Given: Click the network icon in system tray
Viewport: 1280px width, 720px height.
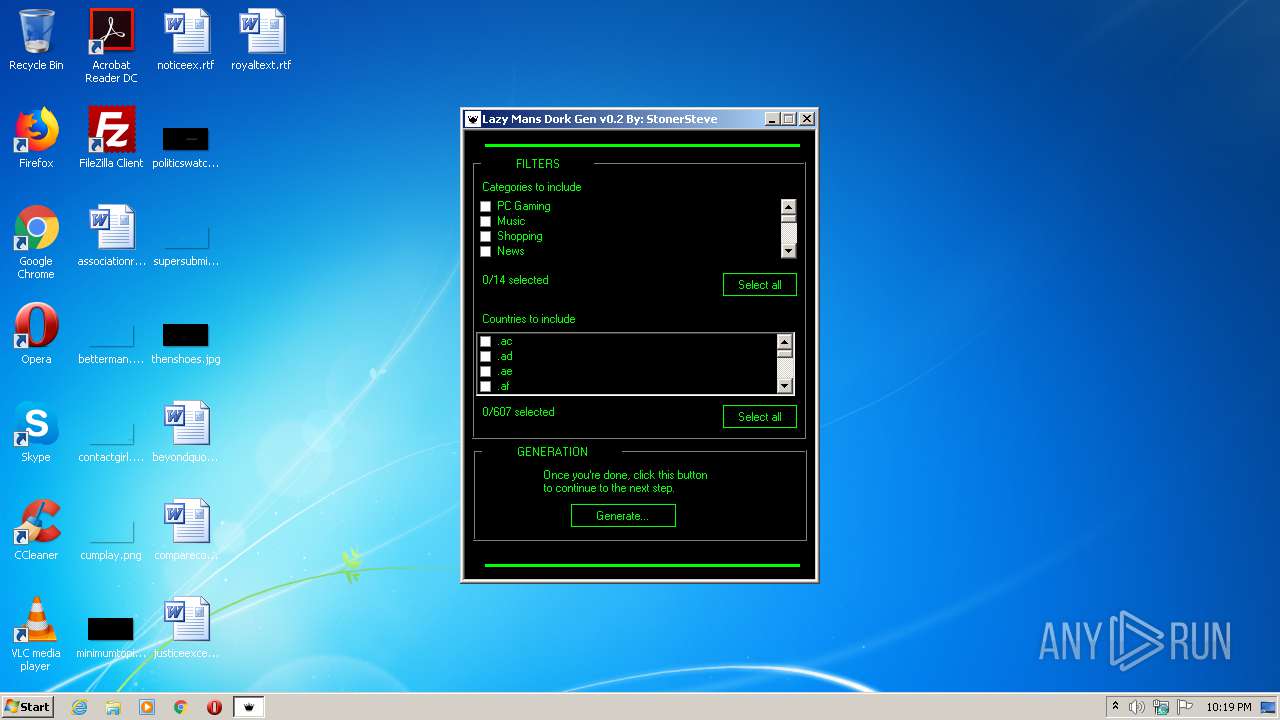Looking at the screenshot, I should (x=1161, y=707).
